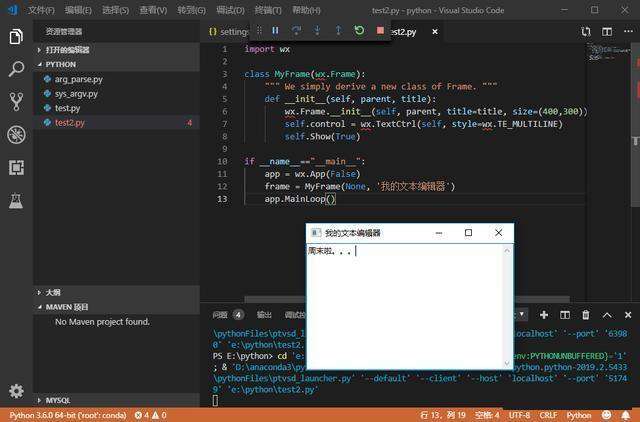Screen dimensions: 640x422
Task: Open the File menu
Action: pos(41,10)
